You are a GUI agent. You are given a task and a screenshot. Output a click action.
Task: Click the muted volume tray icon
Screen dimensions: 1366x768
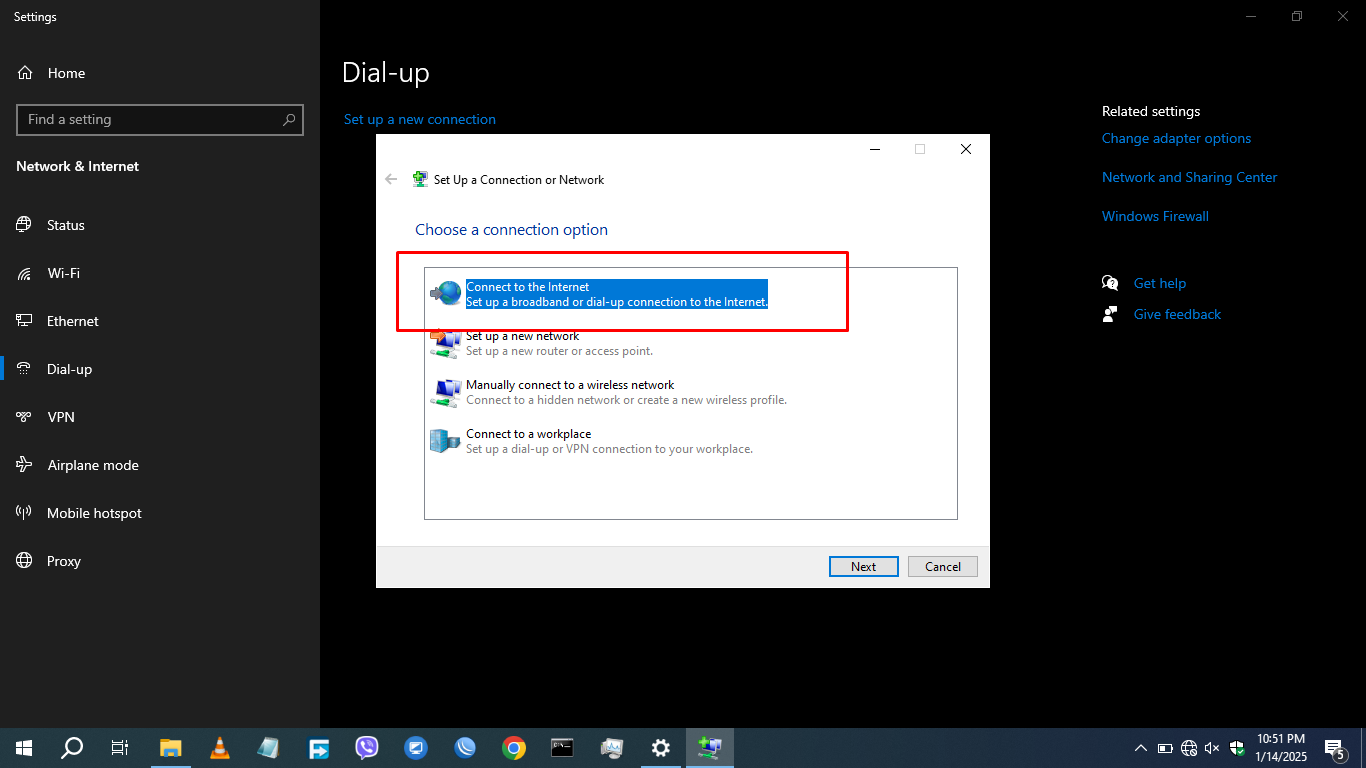point(1213,748)
